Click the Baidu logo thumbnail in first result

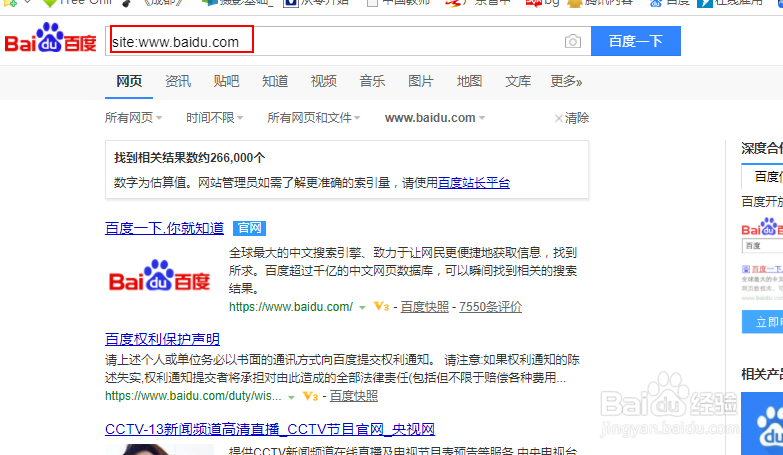(159, 276)
